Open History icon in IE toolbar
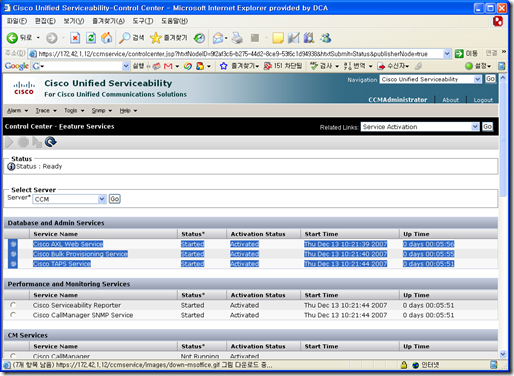The width and height of the screenshot is (514, 376). [199, 38]
